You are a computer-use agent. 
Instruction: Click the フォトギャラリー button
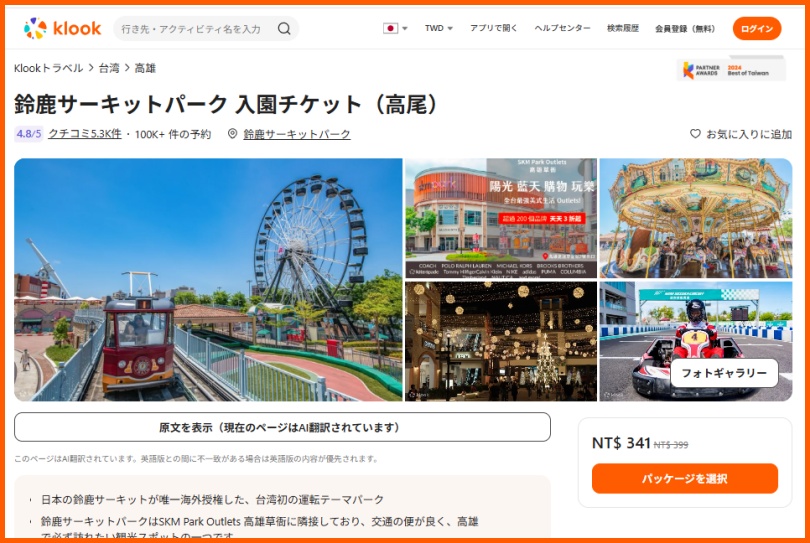coord(724,373)
